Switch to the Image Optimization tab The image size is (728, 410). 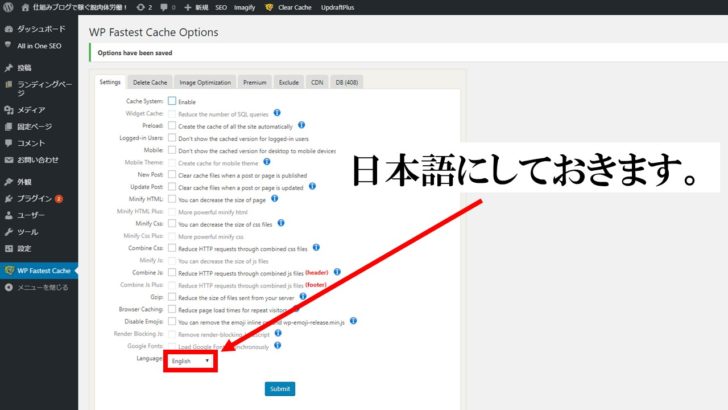pos(205,82)
